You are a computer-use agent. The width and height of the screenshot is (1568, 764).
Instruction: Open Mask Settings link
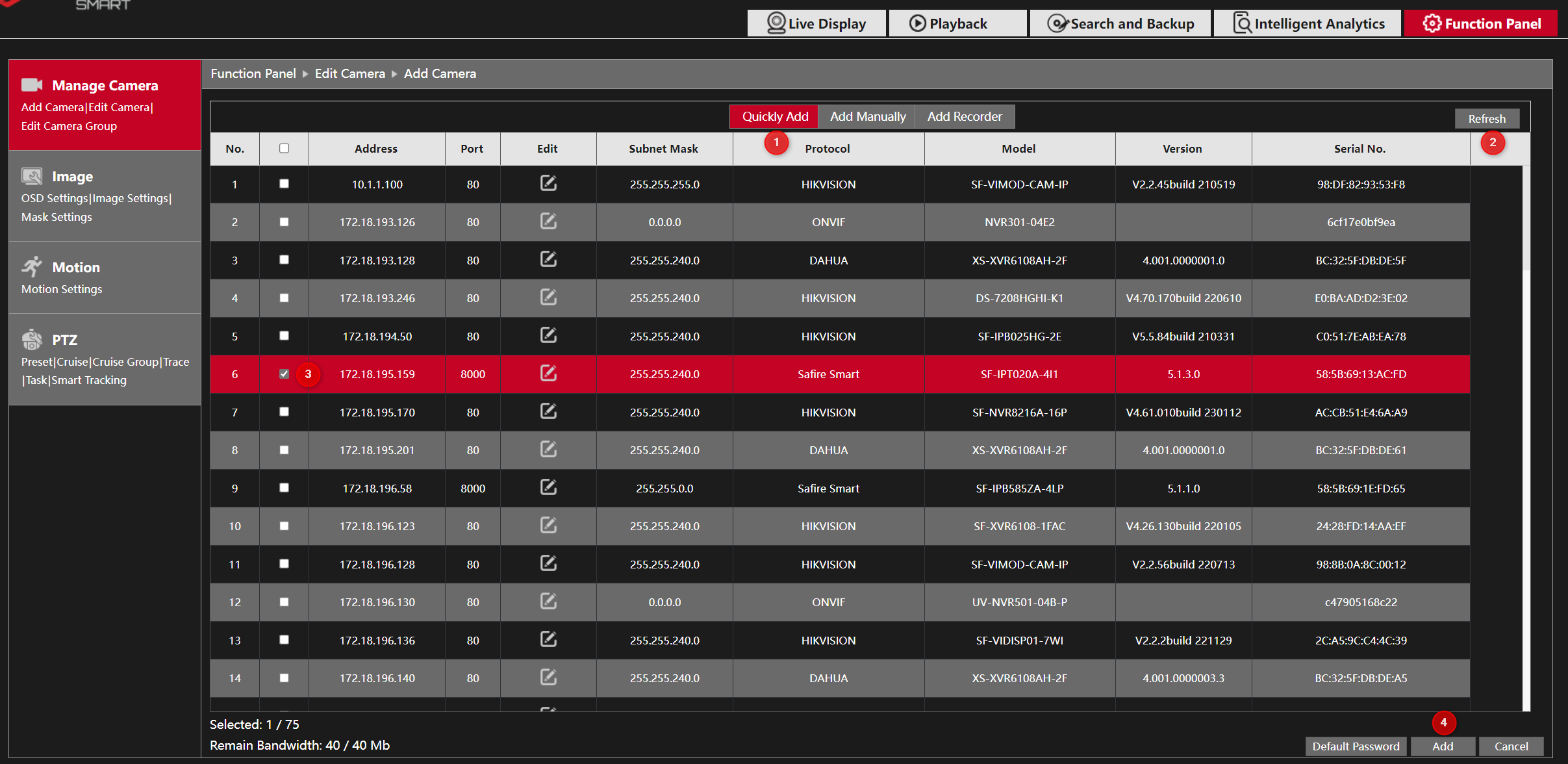57,217
